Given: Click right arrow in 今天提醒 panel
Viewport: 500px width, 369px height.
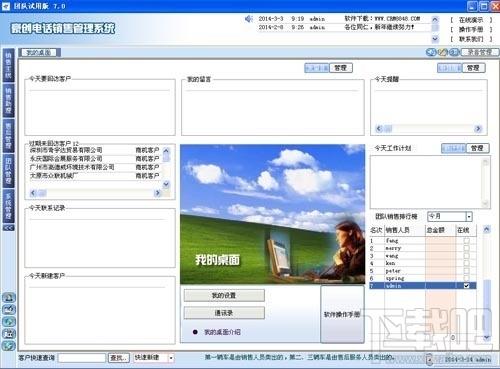Looking at the screenshot, I should 478,128.
